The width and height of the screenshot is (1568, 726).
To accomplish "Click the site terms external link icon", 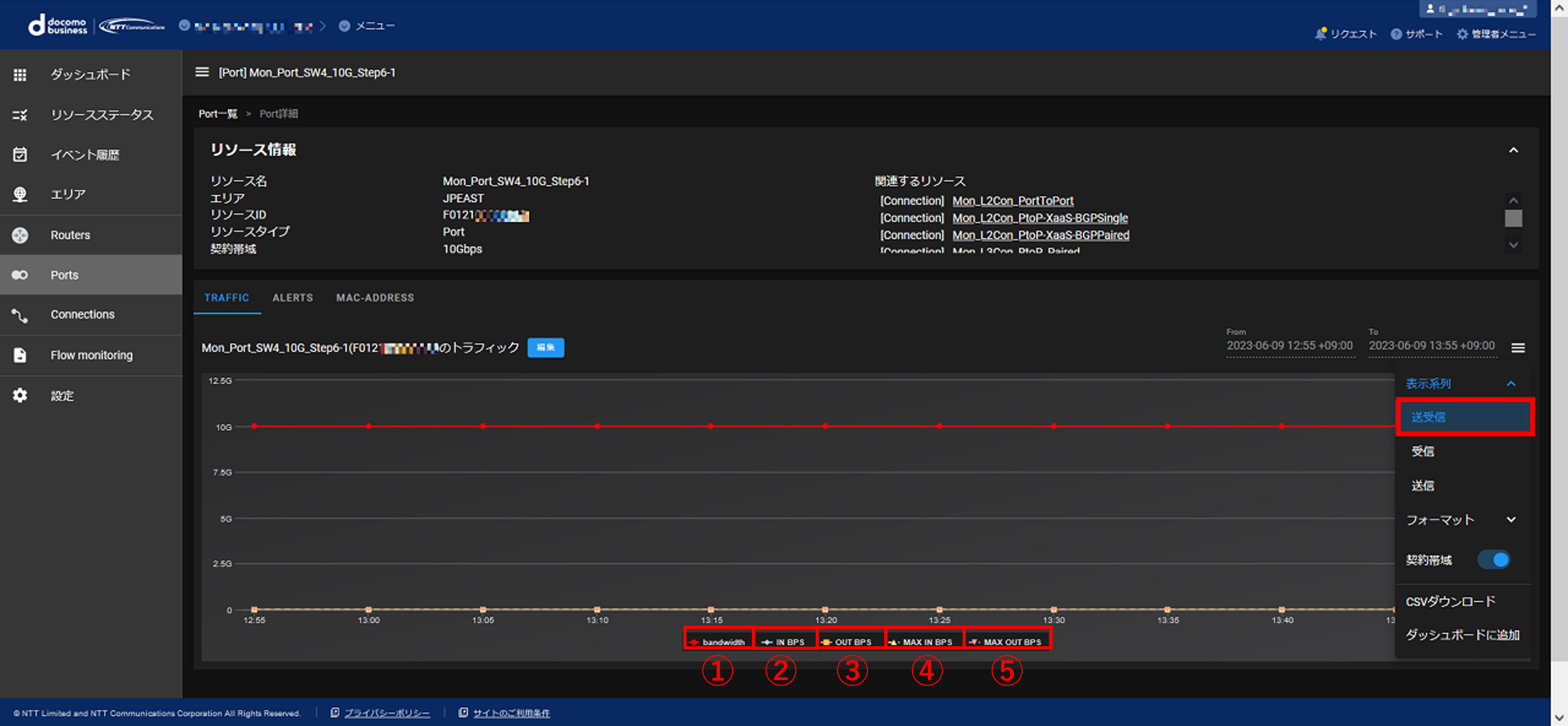I will point(463,713).
